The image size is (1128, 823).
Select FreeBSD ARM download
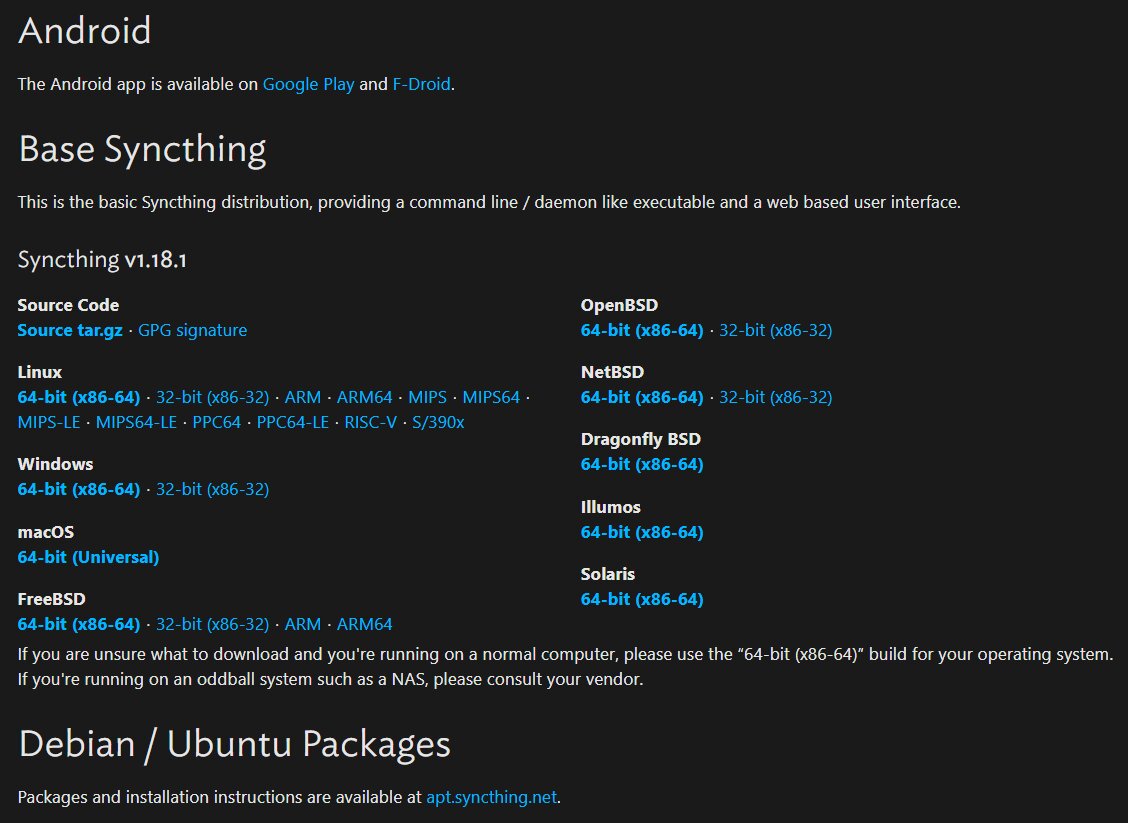pos(303,624)
